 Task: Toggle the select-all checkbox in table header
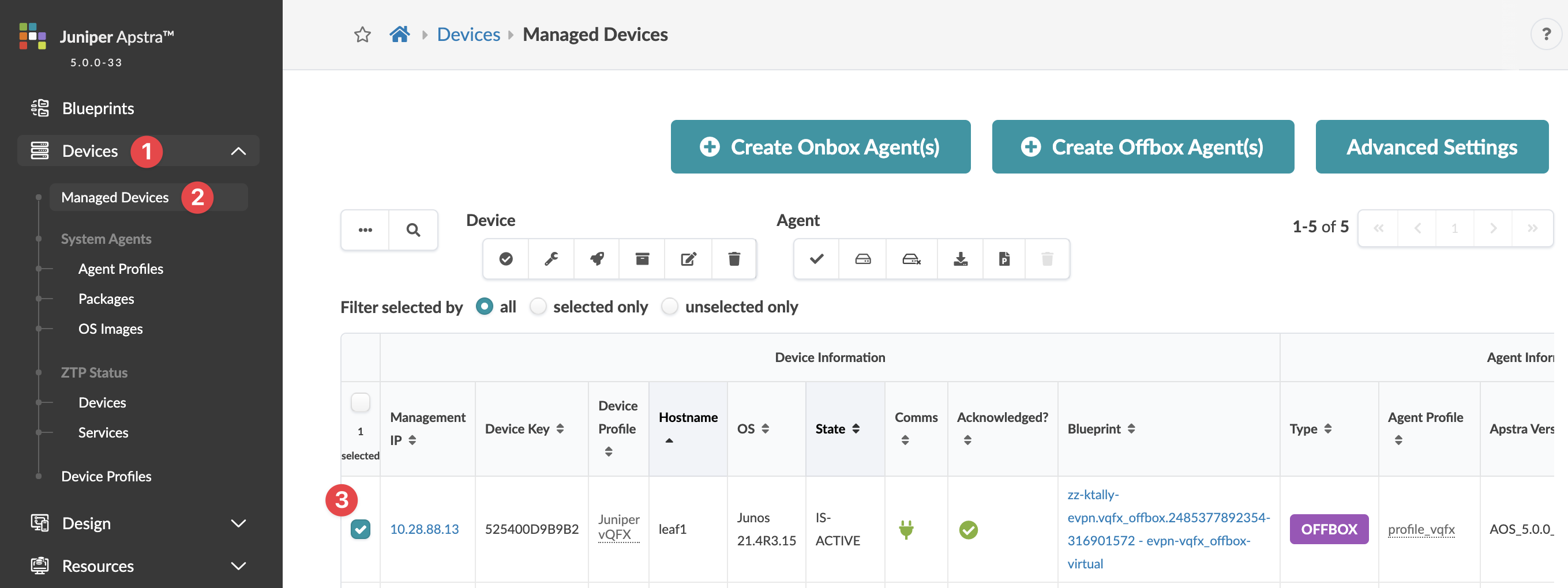point(361,402)
